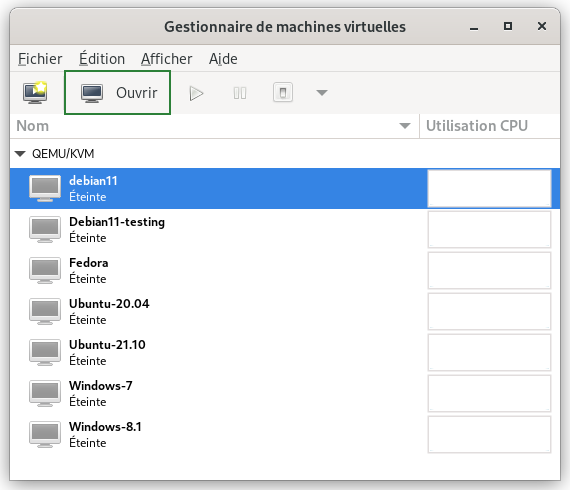
Task: Select the Windows-7 virtual machine
Action: click(285, 394)
